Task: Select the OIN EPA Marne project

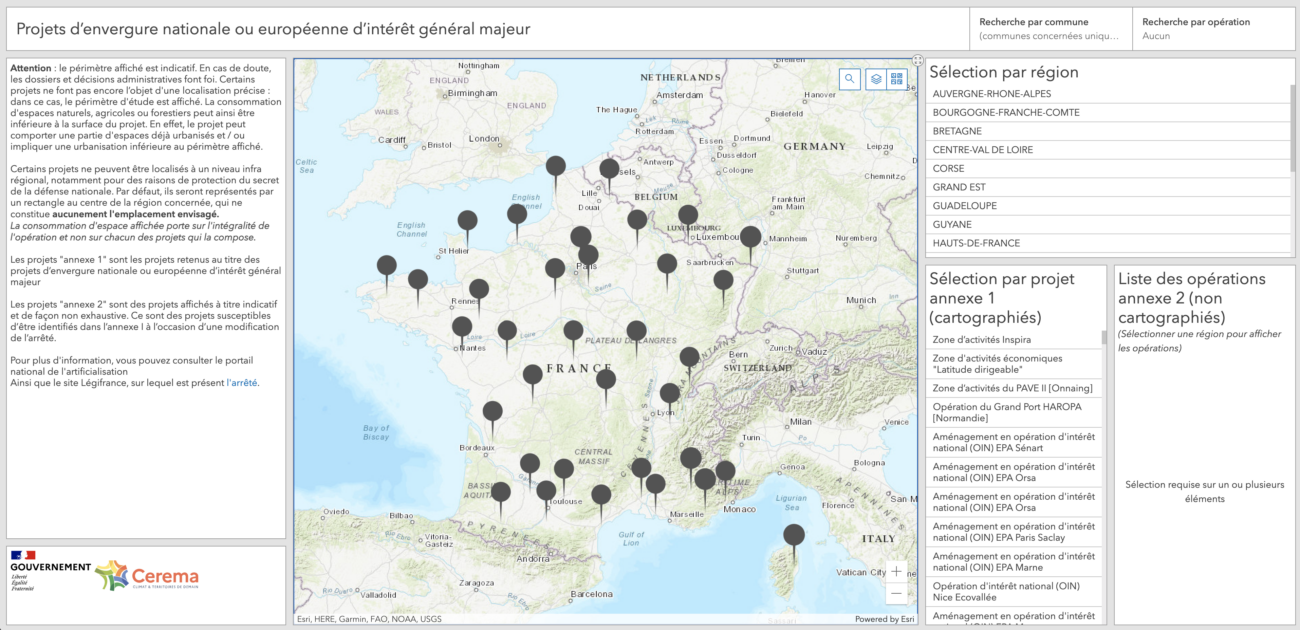Action: click(1014, 562)
